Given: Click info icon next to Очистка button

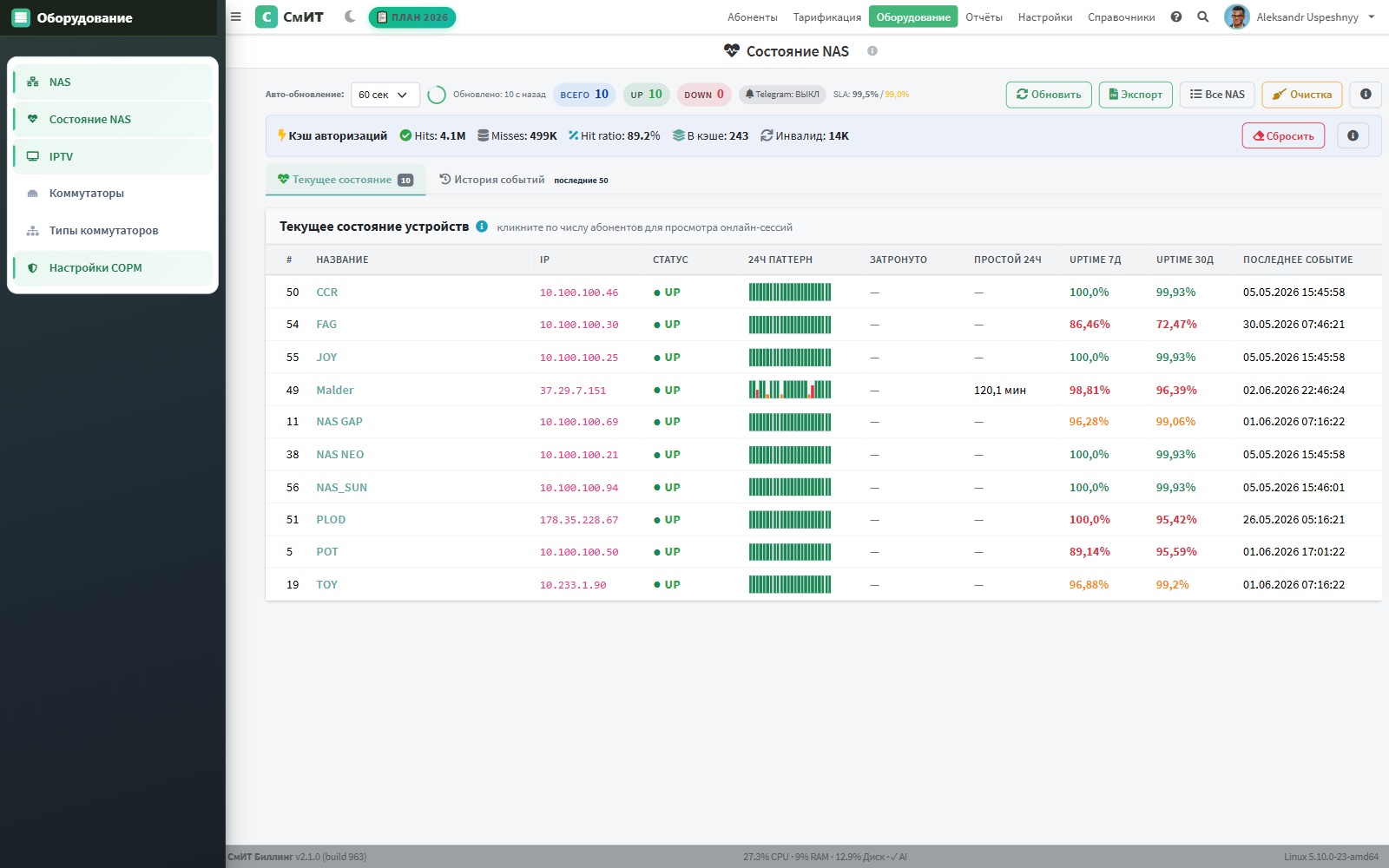Looking at the screenshot, I should (x=1366, y=95).
